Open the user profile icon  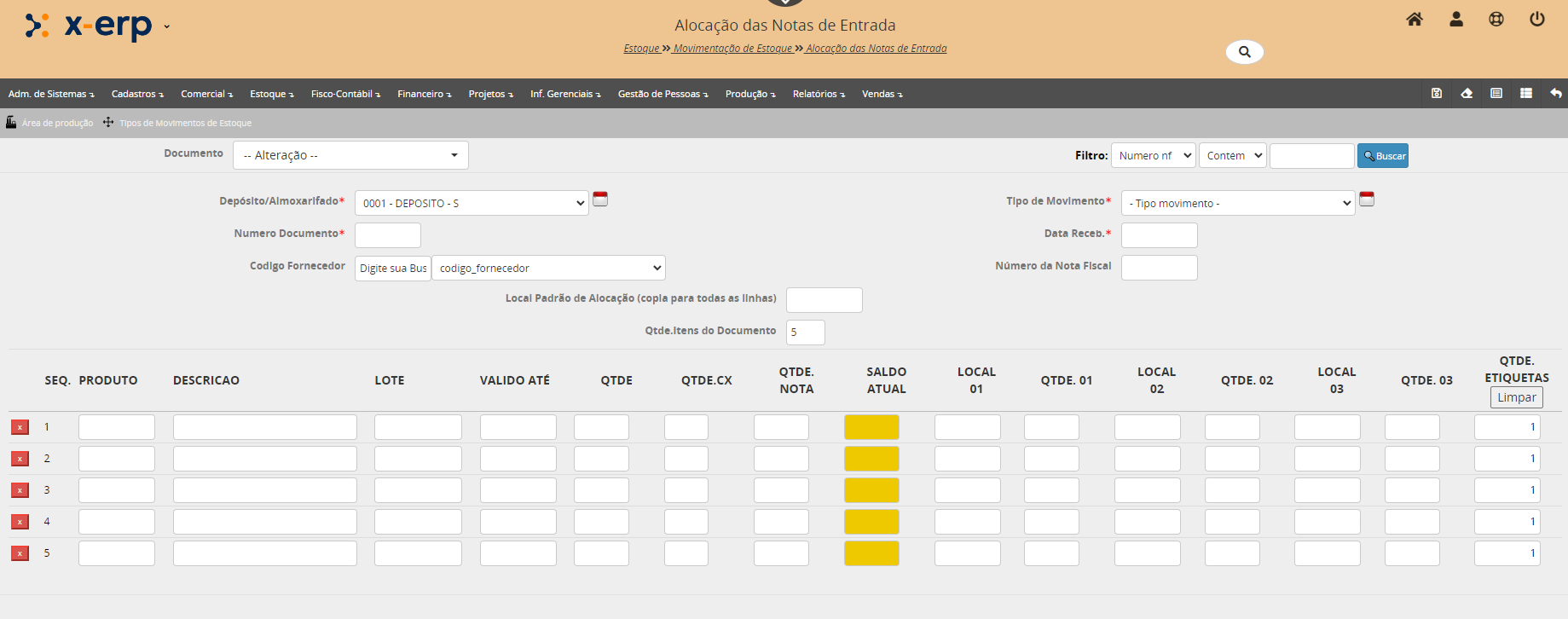tap(1456, 20)
